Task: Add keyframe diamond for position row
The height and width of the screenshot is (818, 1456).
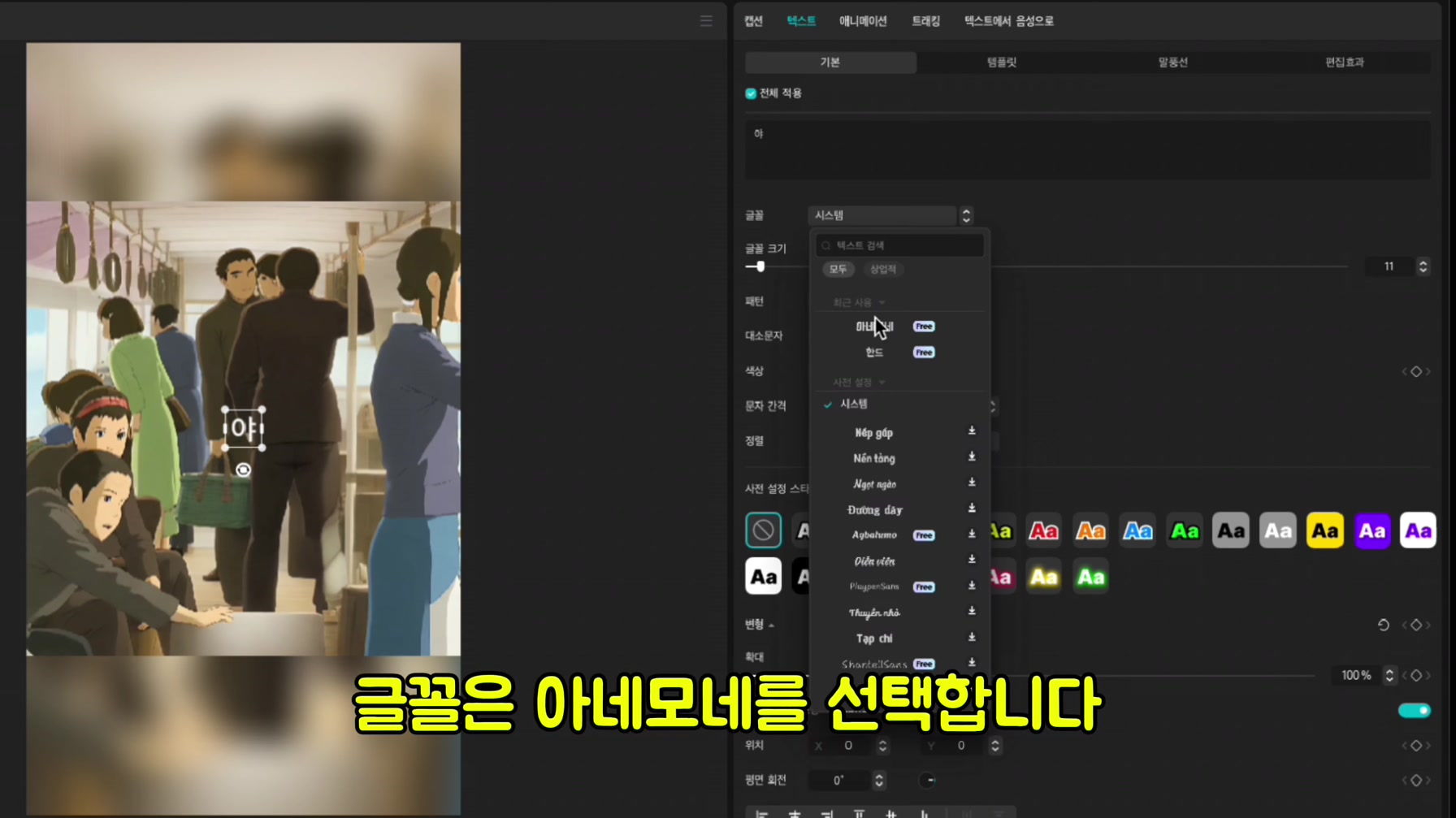Action: tap(1416, 745)
